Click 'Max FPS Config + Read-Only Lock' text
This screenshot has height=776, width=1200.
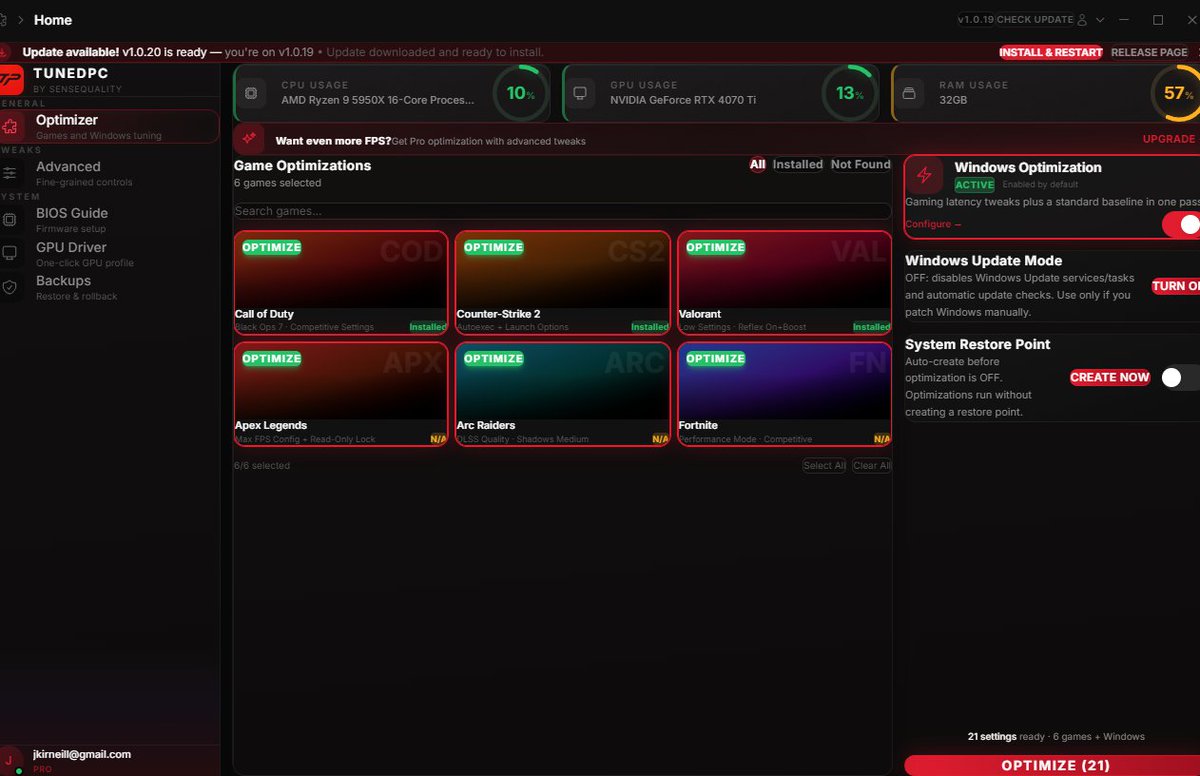point(305,439)
